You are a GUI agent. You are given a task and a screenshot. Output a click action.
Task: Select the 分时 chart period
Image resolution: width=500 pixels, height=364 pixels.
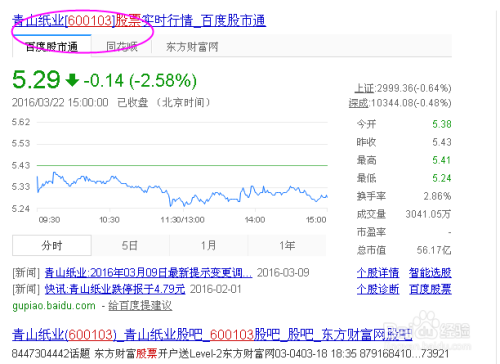tap(52, 245)
